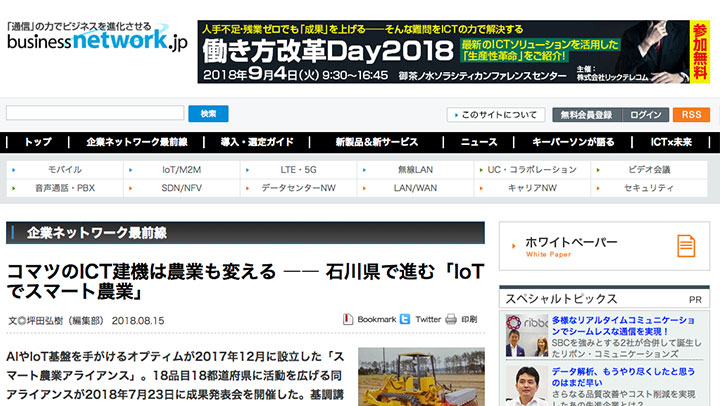720x406 pixels.
Task: Open the 多様なリアルタイムコミュニケーション article link
Action: point(623,326)
